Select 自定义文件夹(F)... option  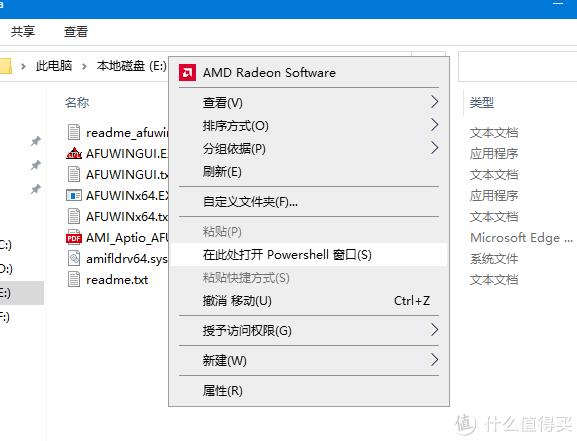point(309,202)
